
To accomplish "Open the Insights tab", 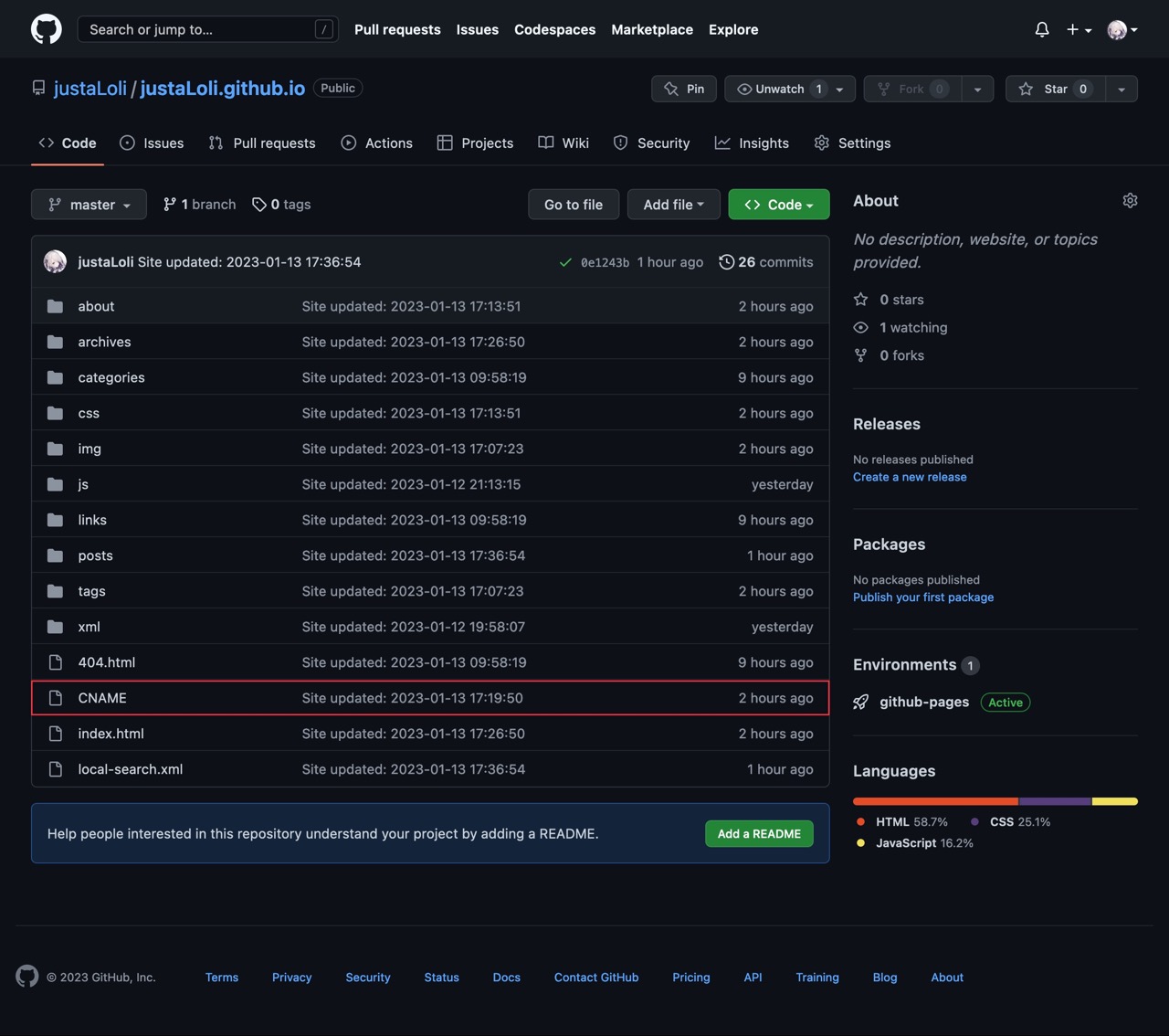I will pyautogui.click(x=752, y=143).
